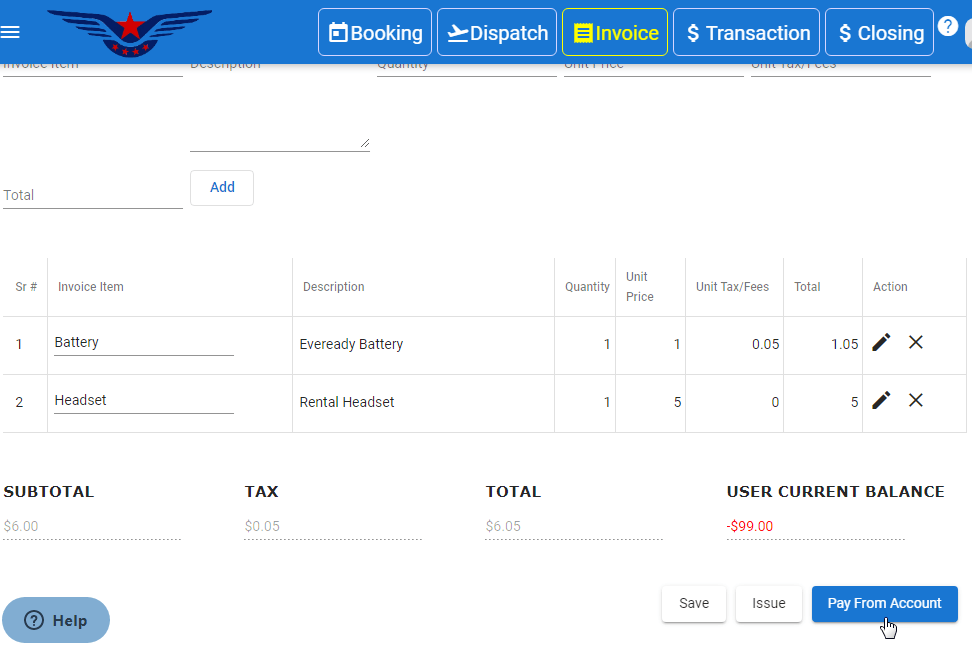This screenshot has height=655, width=972.
Task: Click the 0.05 unit tax cell
Action: [734, 345]
